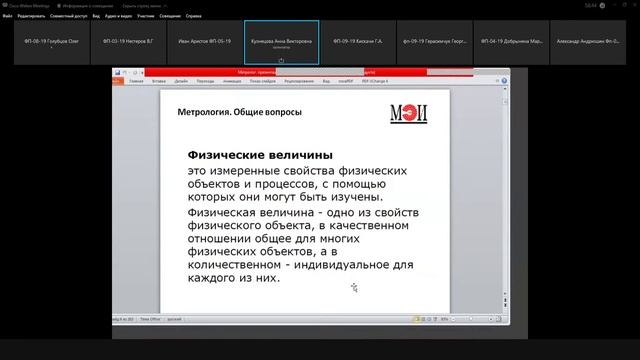640x360 pixels.
Task: Click the Redo icon in PowerPoint quick access
Action: point(135,73)
